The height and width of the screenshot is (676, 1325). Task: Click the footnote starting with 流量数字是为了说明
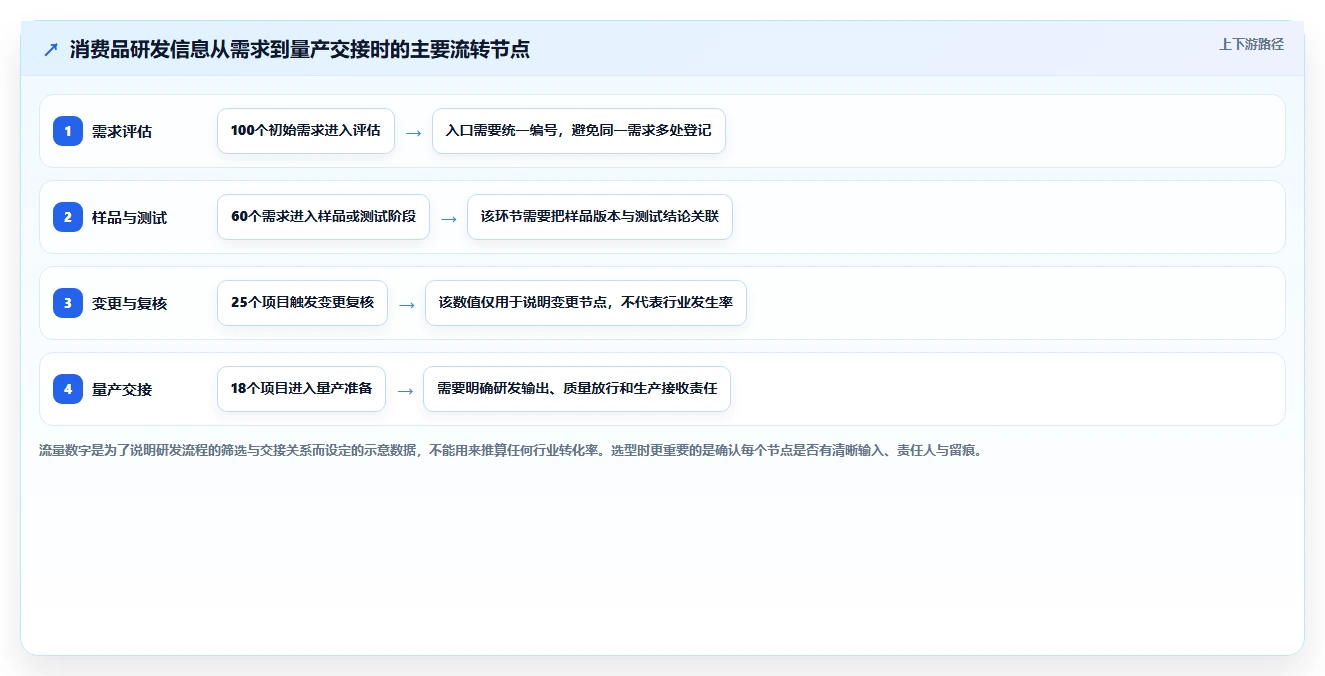511,451
